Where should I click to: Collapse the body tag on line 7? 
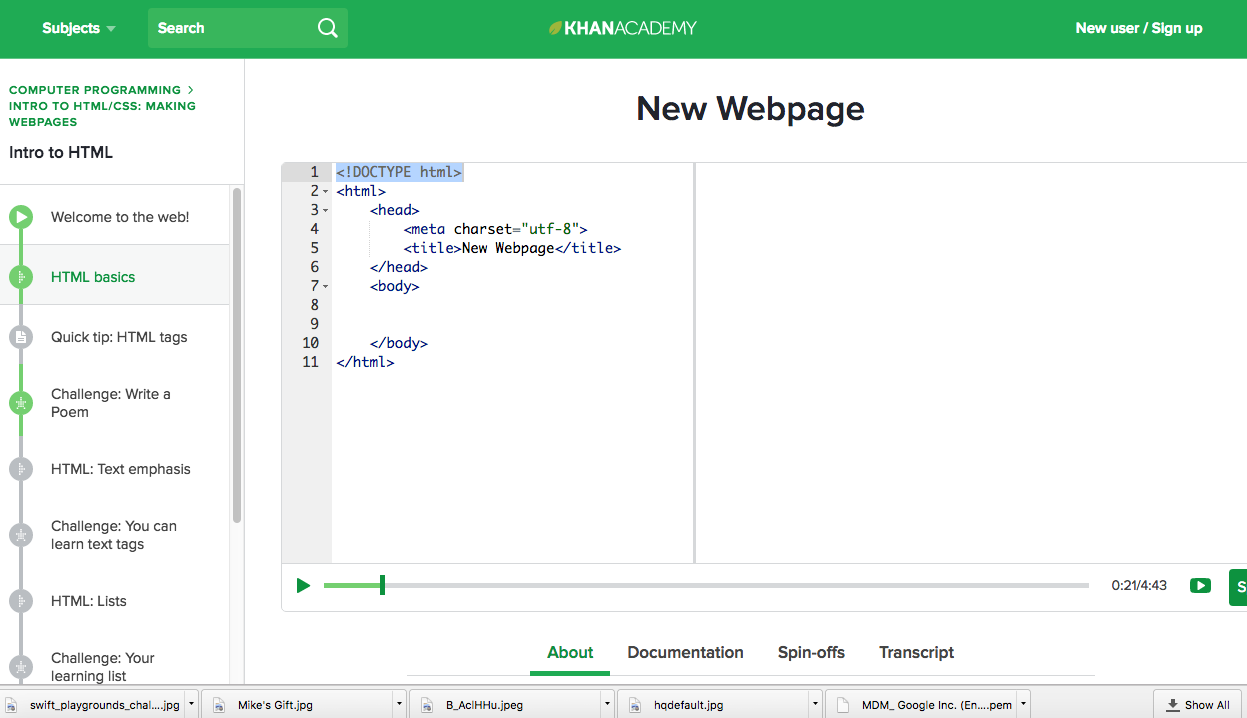[326, 286]
